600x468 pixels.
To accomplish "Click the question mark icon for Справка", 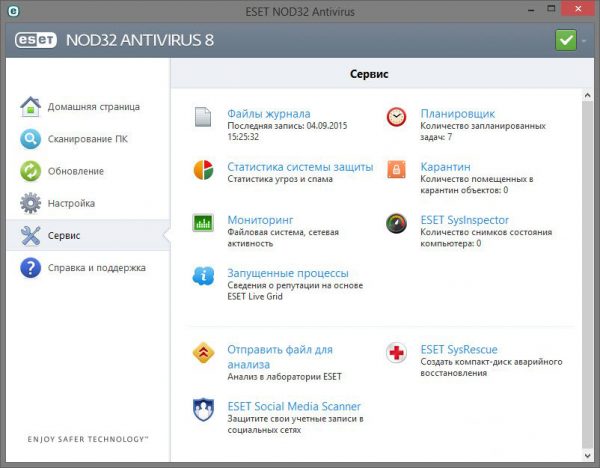I will coord(31,267).
